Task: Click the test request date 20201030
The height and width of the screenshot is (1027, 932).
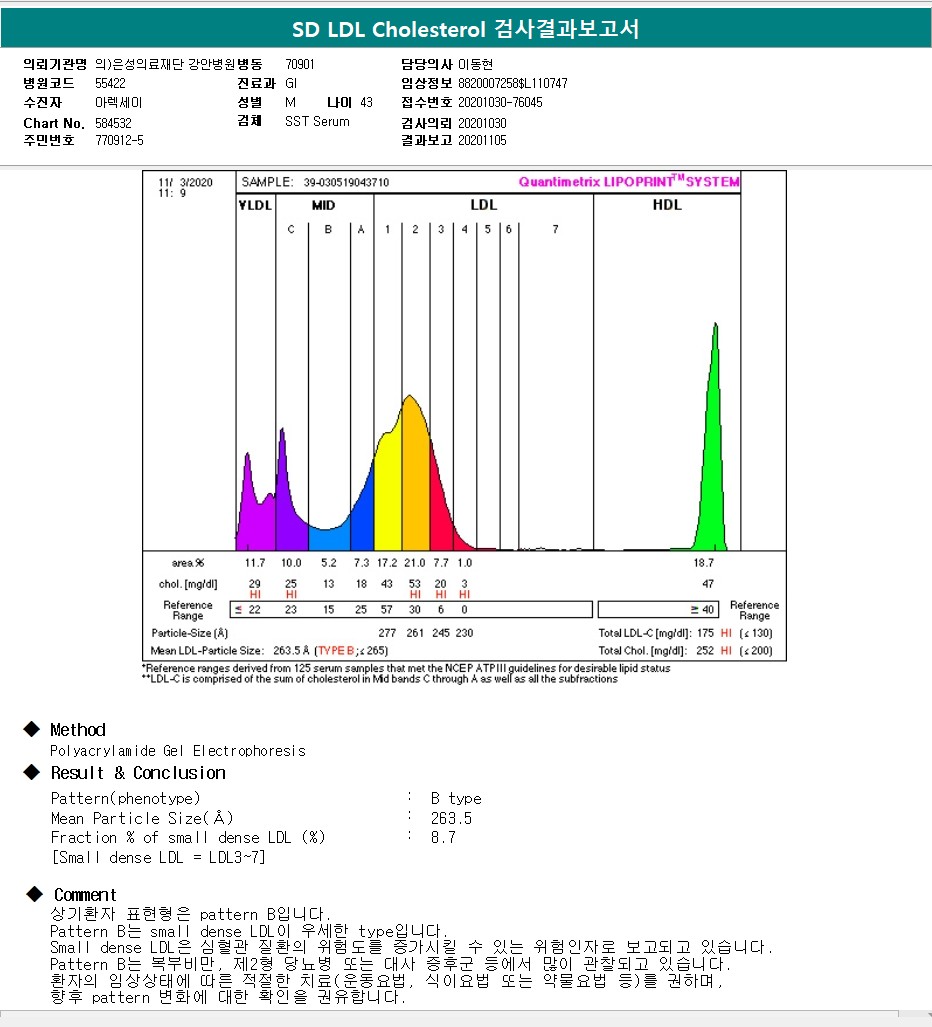Action: (482, 123)
